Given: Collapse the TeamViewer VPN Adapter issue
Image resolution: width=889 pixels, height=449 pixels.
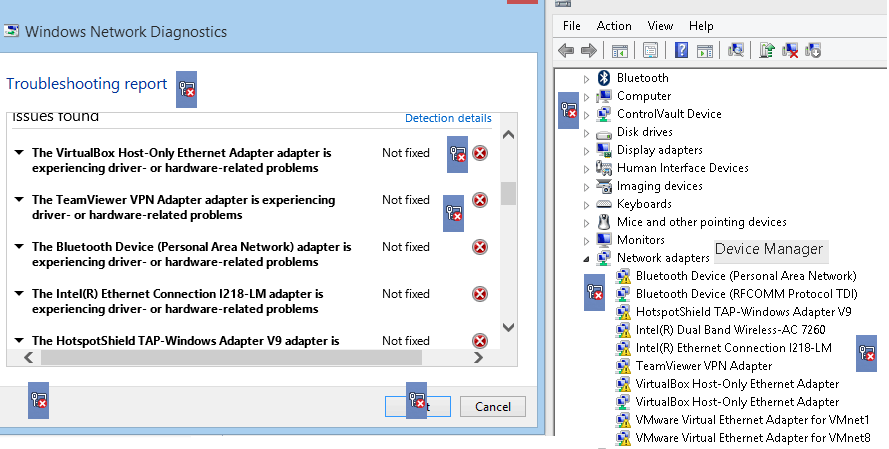Looking at the screenshot, I should tap(19, 200).
